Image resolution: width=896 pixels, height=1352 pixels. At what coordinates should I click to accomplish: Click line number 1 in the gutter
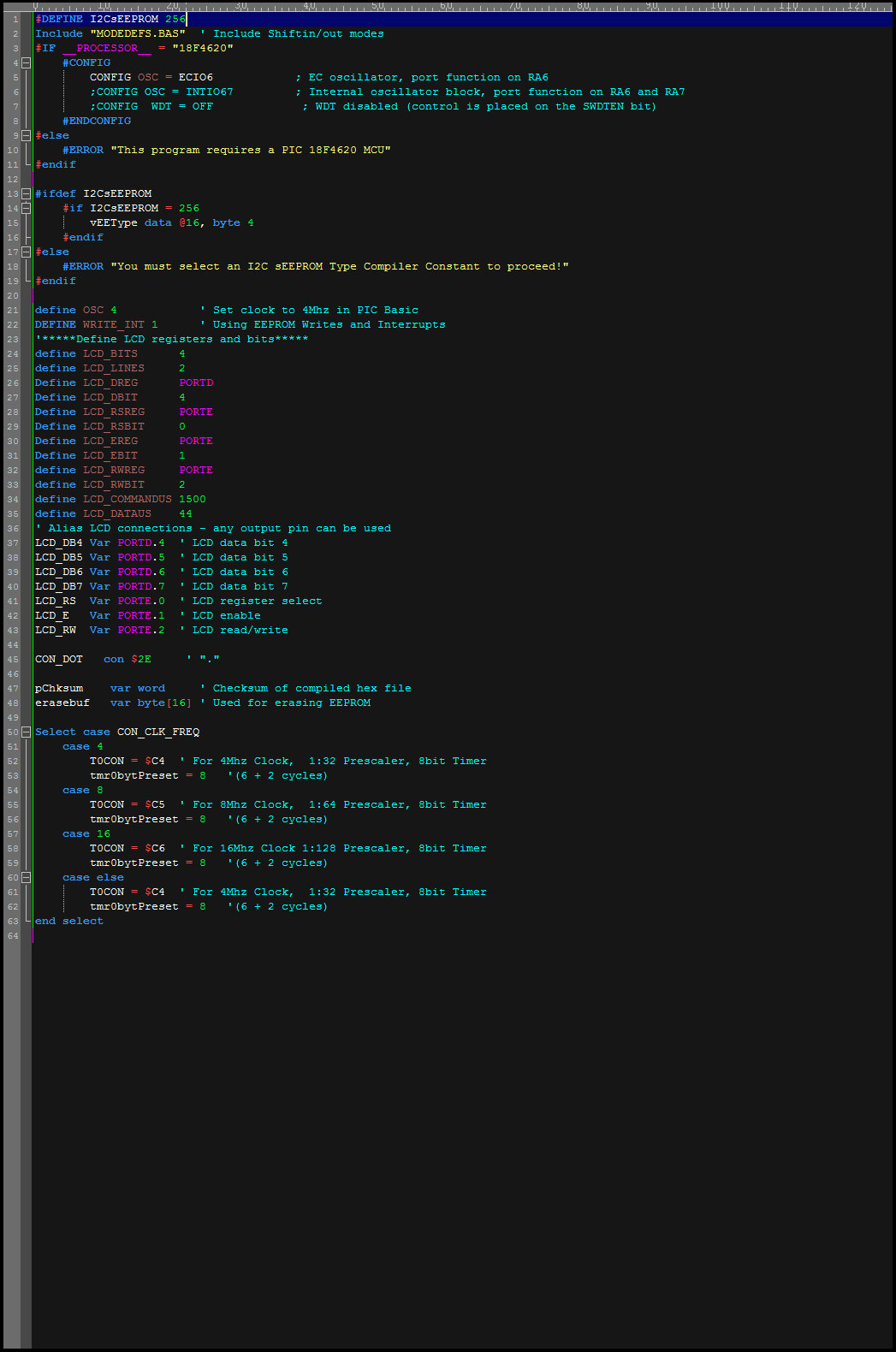coord(15,19)
